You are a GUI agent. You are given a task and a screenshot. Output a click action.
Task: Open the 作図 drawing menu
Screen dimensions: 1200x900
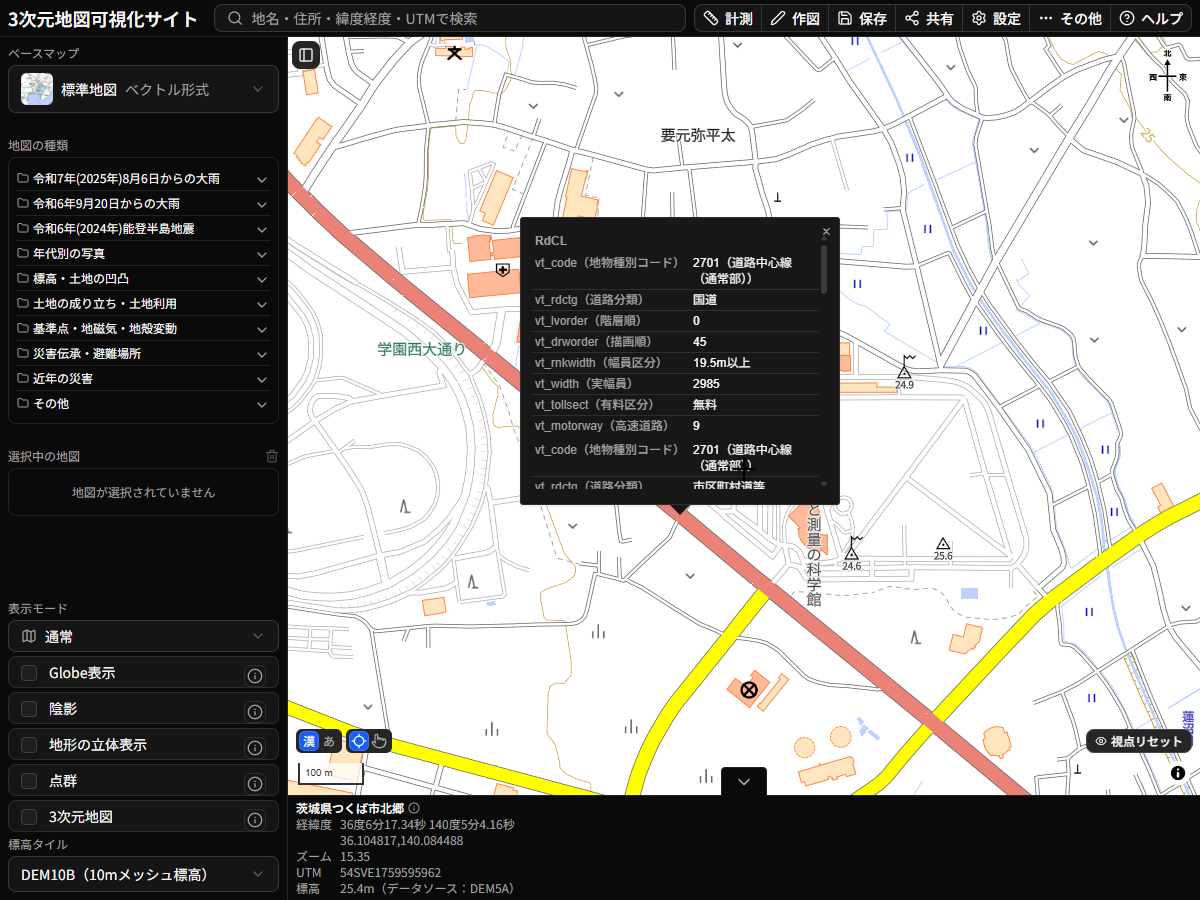(x=795, y=18)
